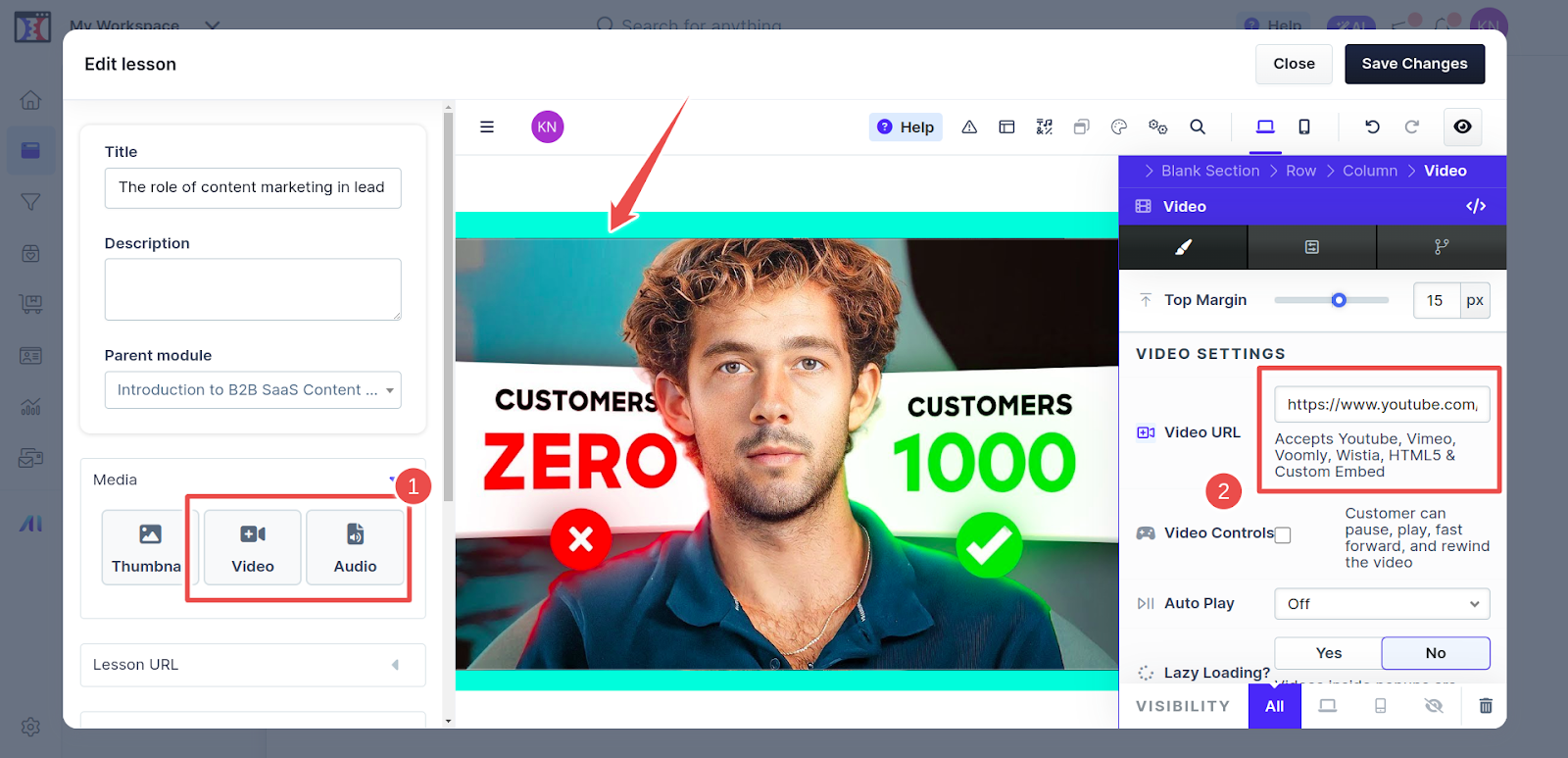Set Lazy Loading to Yes

coord(1329,653)
